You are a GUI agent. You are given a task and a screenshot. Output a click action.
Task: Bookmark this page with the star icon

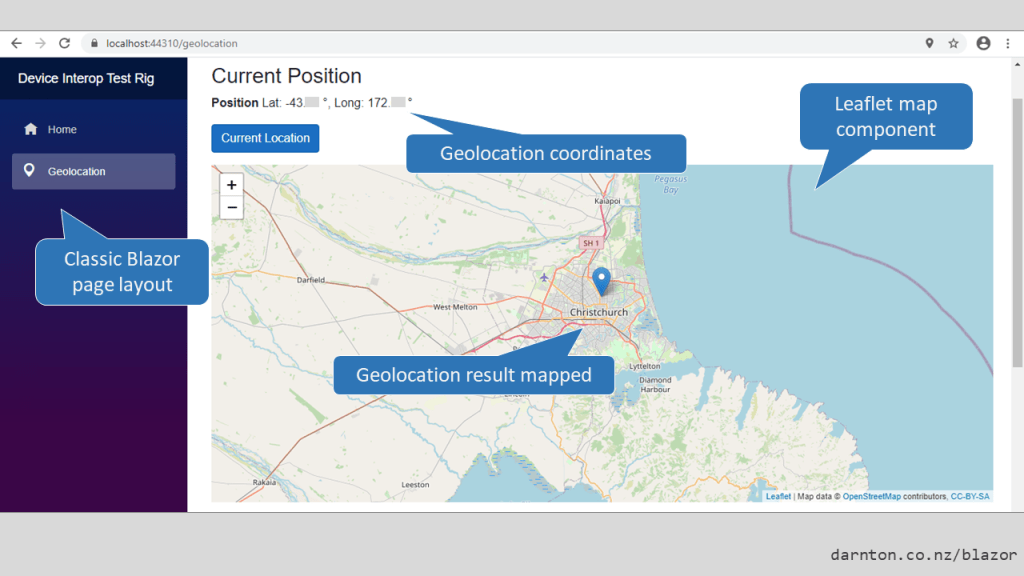click(x=954, y=44)
